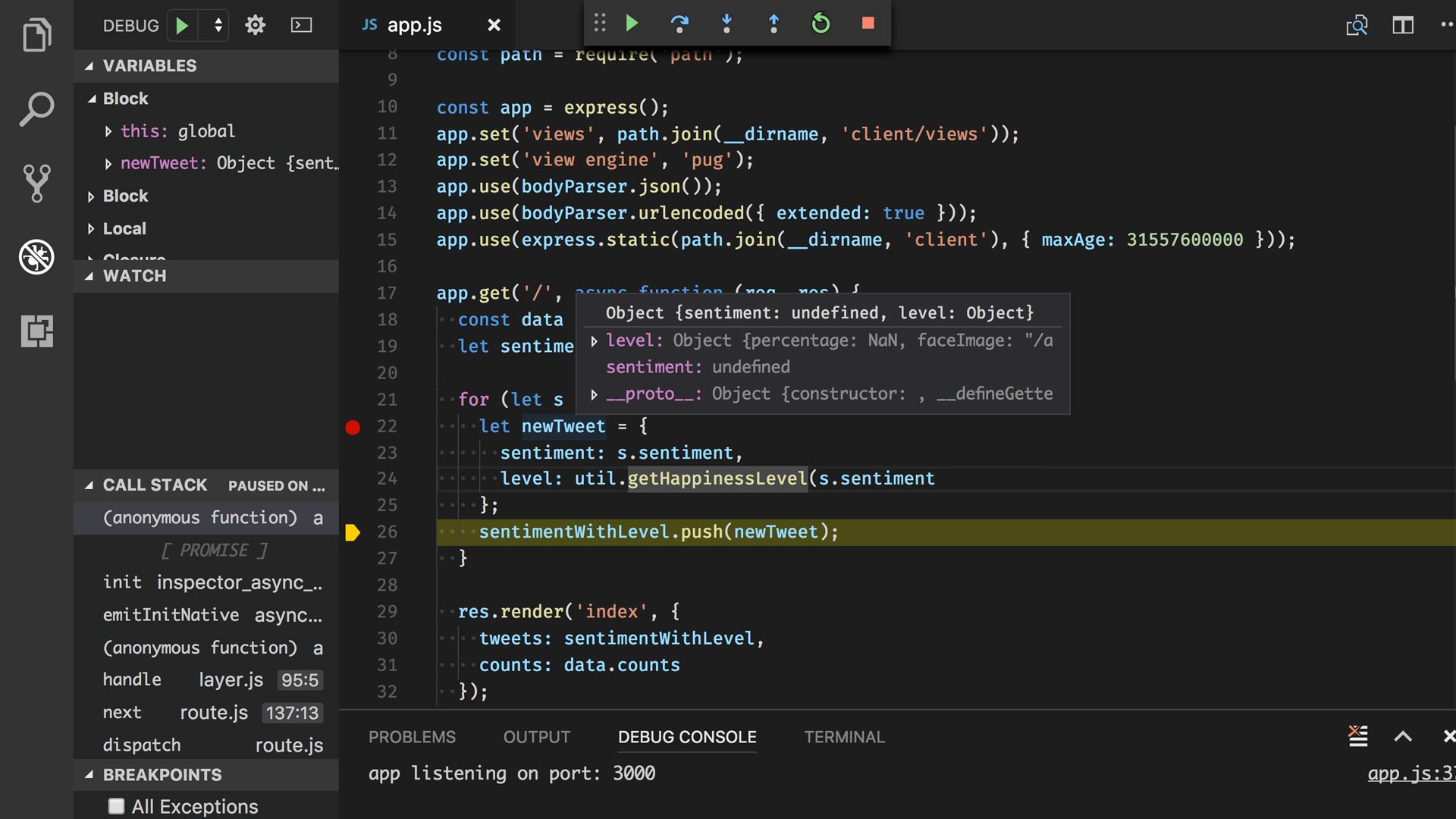Expand the Local scope

click(91, 229)
